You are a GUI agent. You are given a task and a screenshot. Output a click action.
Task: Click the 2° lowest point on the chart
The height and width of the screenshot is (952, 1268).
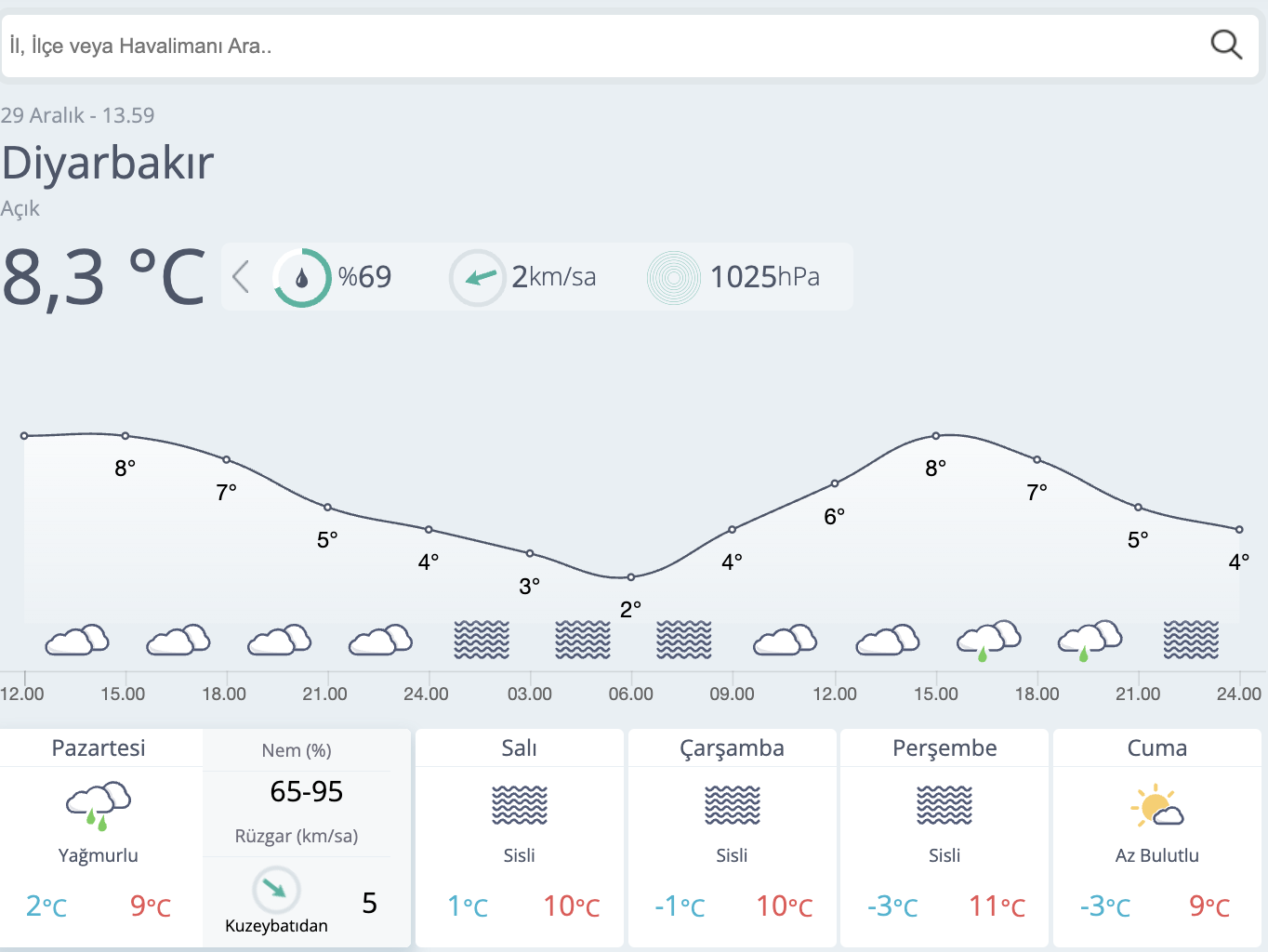coord(631,577)
